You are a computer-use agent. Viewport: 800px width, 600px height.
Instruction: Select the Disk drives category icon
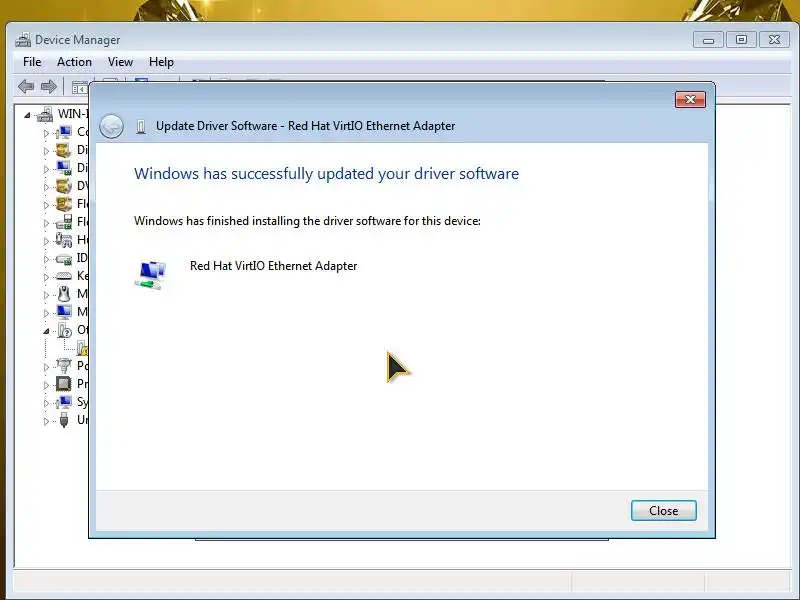pos(64,150)
